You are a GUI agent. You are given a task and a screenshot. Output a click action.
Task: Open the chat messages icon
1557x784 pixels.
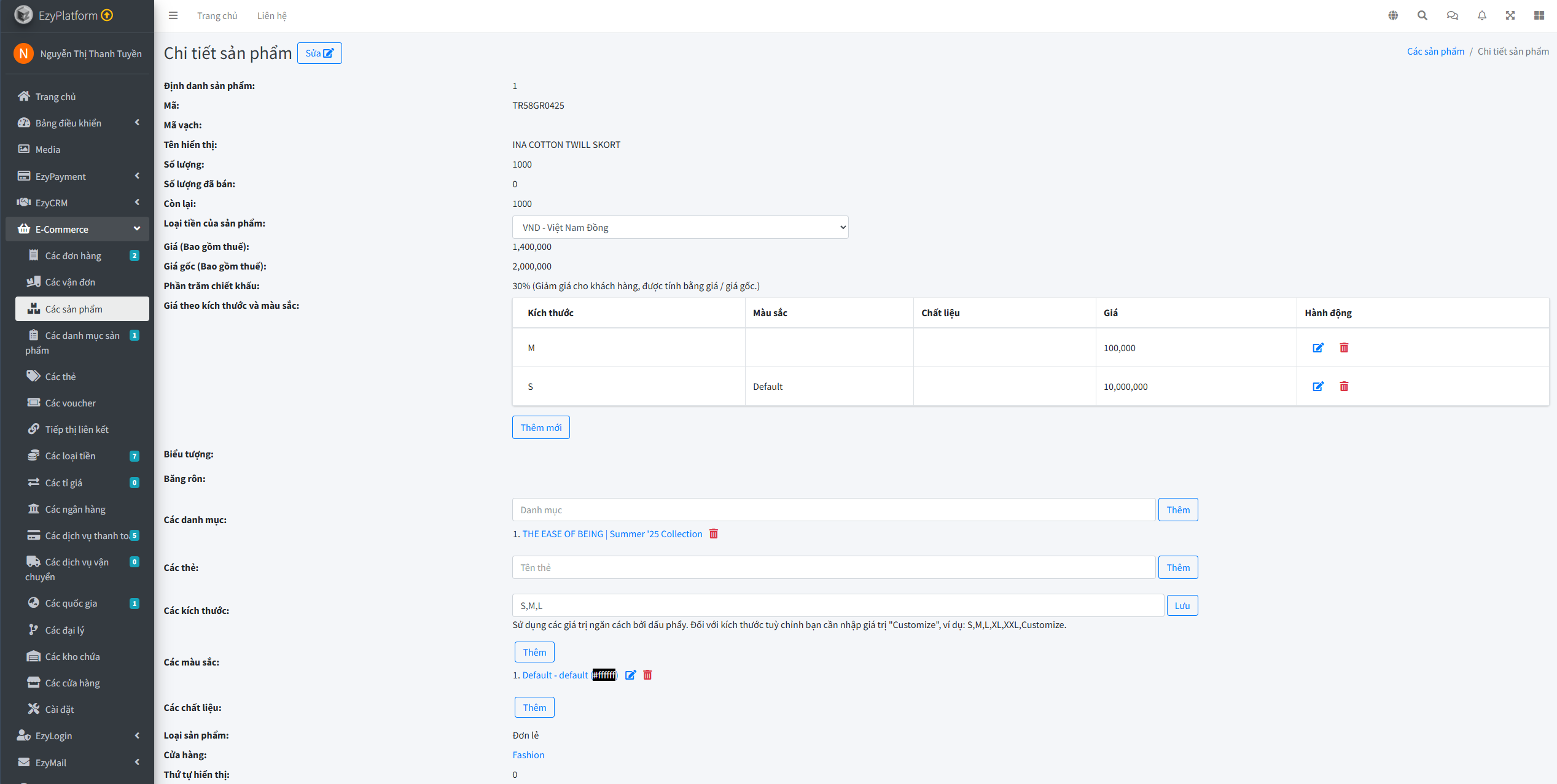point(1452,15)
